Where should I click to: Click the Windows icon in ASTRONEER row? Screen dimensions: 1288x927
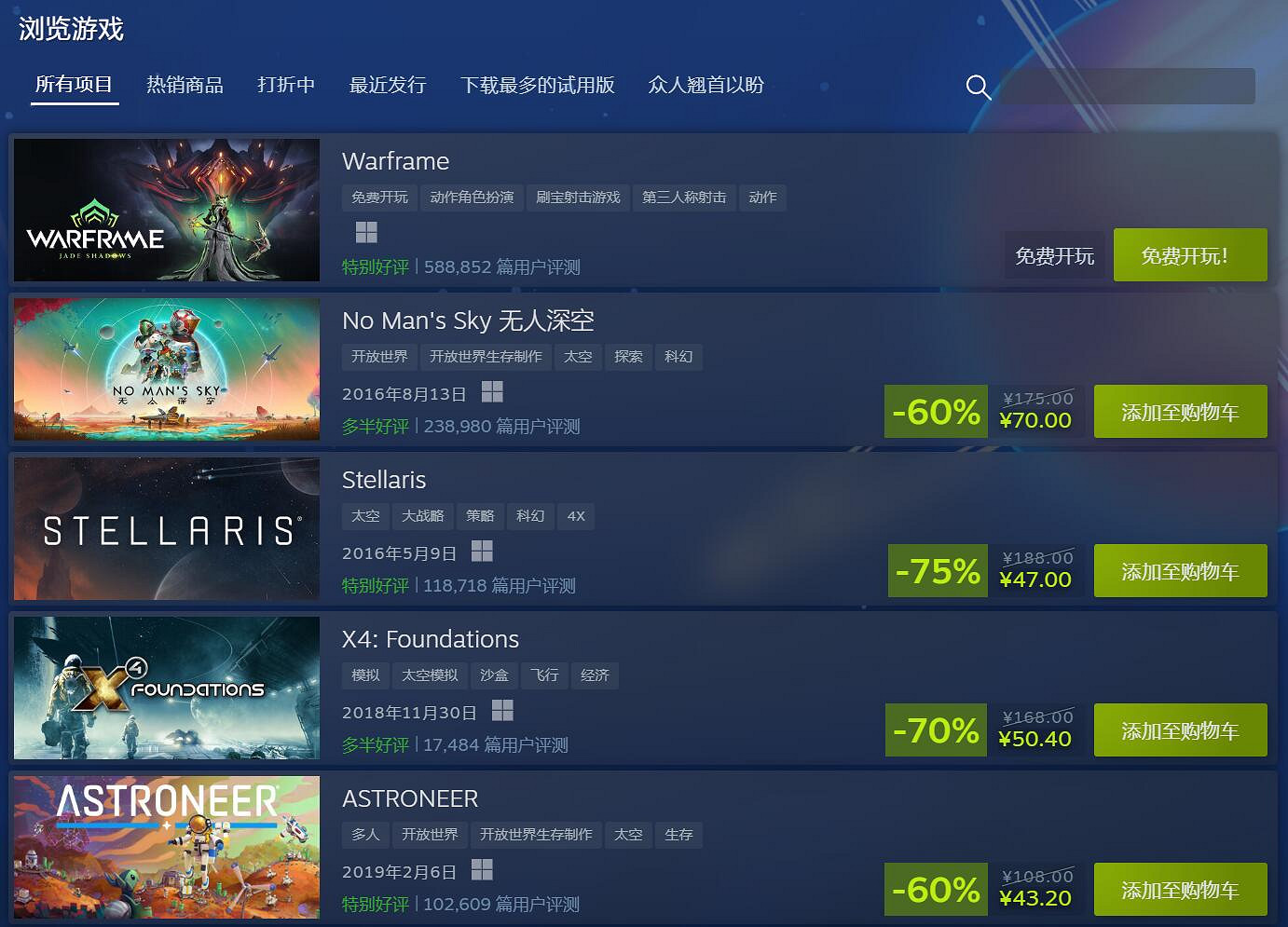pyautogui.click(x=482, y=869)
